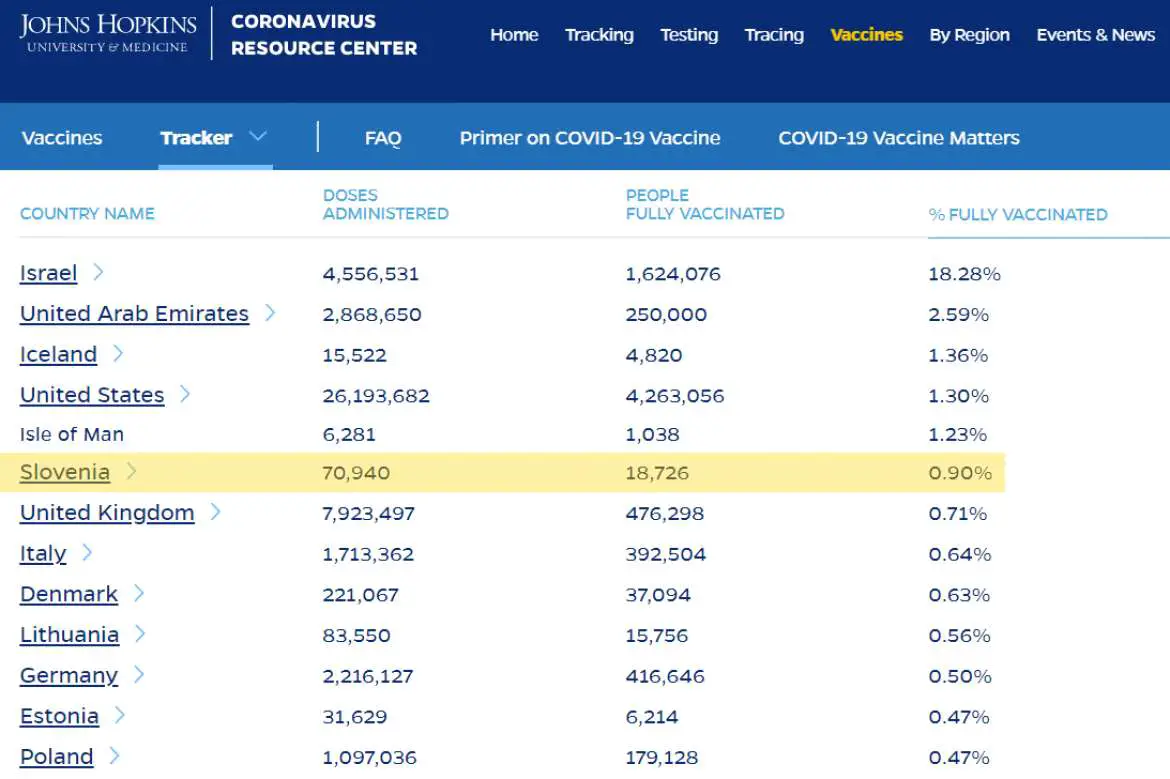Expand the chevron next to Italy
The height and width of the screenshot is (779, 1170).
87,552
